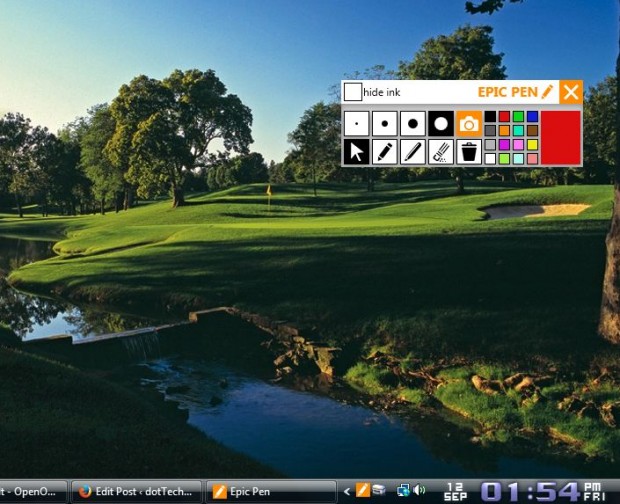Open the Epic Pen taskbar button
The height and width of the screenshot is (504, 620).
(271, 491)
